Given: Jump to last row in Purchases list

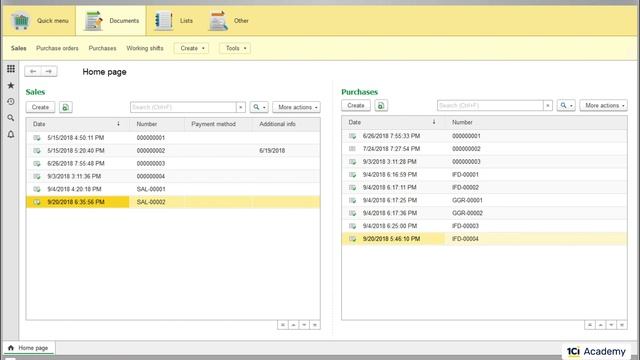Looking at the screenshot, I should pyautogui.click(x=622, y=325).
